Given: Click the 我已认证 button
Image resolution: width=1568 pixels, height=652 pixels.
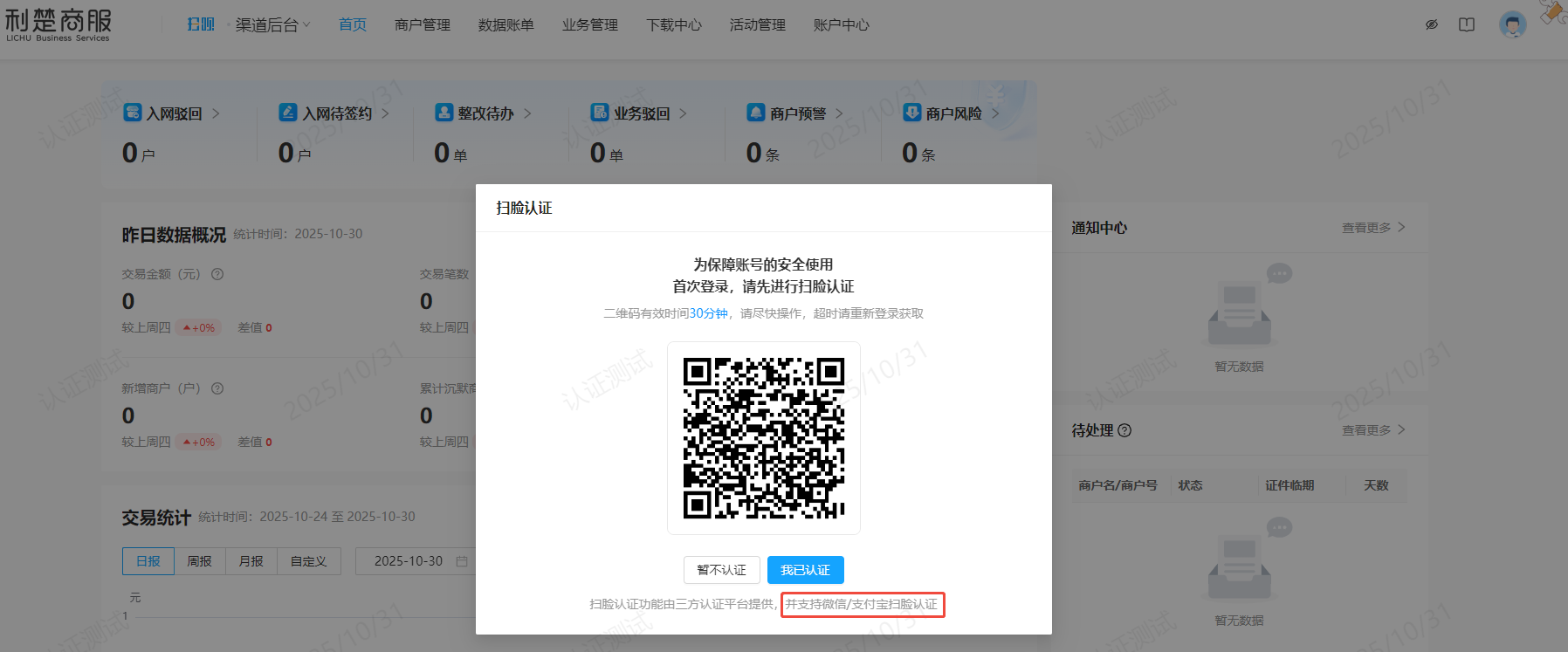Looking at the screenshot, I should (x=805, y=570).
